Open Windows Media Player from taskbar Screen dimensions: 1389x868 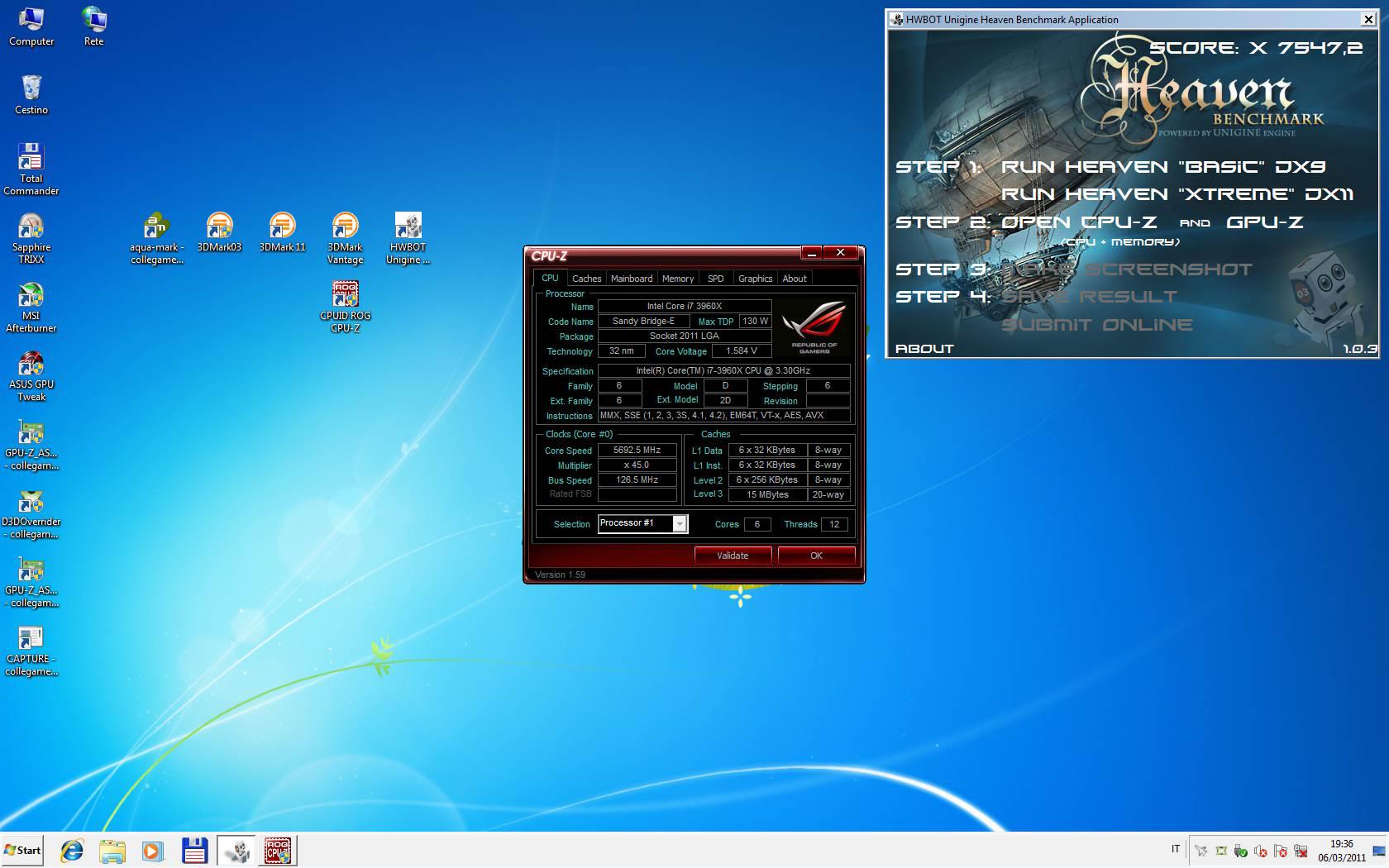click(152, 851)
